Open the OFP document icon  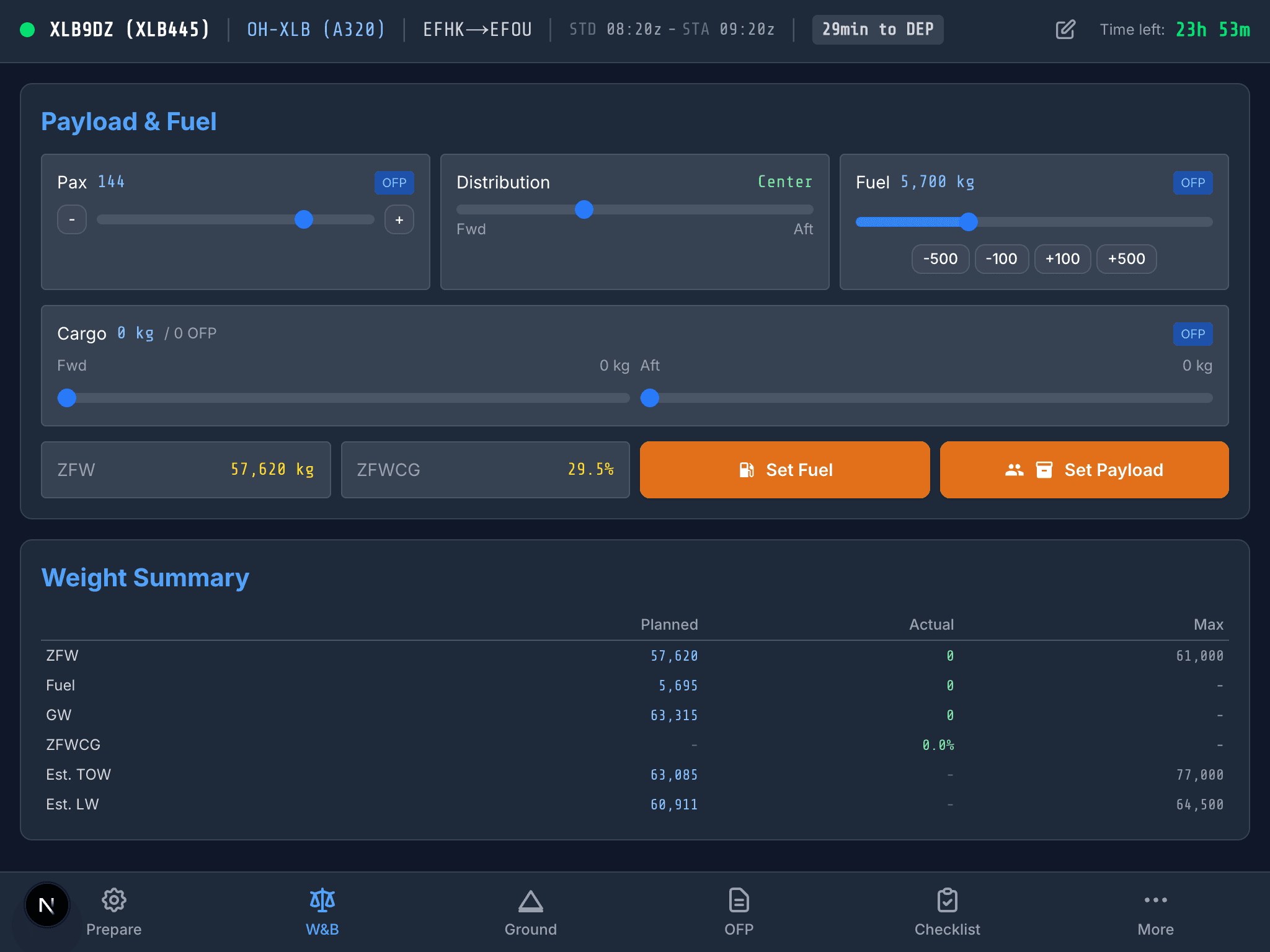click(x=739, y=899)
